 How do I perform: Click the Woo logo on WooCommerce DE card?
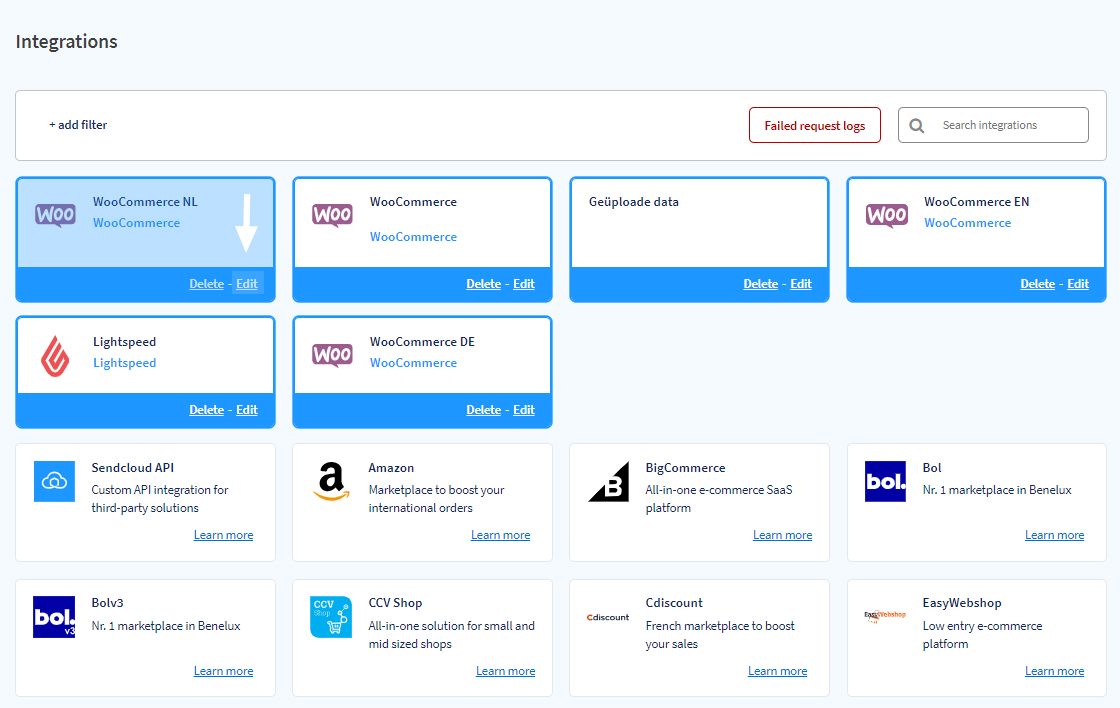tap(332, 354)
